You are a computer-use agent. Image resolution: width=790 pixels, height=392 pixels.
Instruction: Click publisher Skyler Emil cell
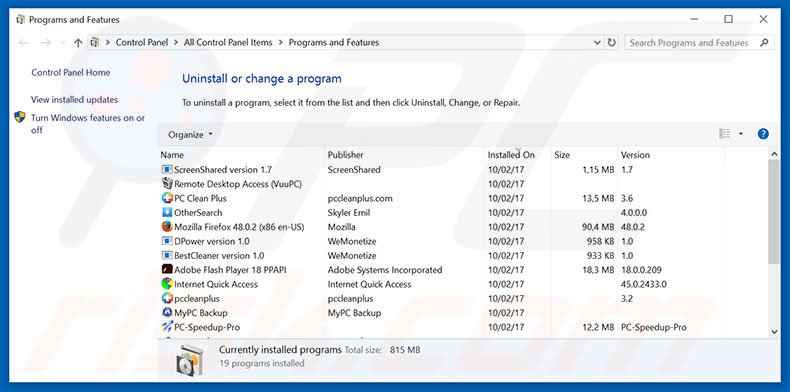pos(349,213)
